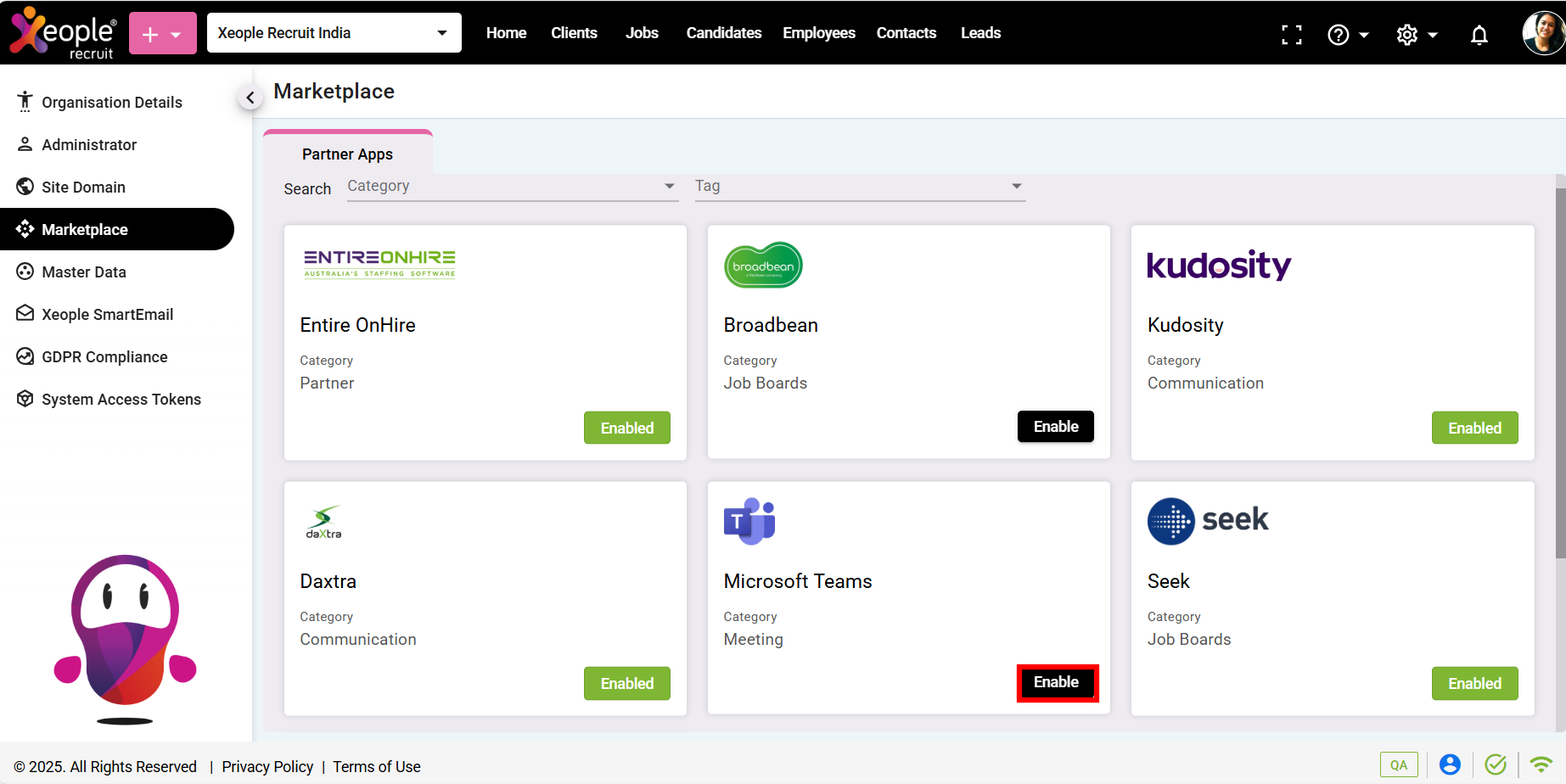Viewport: 1566px width, 784px height.
Task: Open the notifications bell
Action: click(1479, 35)
